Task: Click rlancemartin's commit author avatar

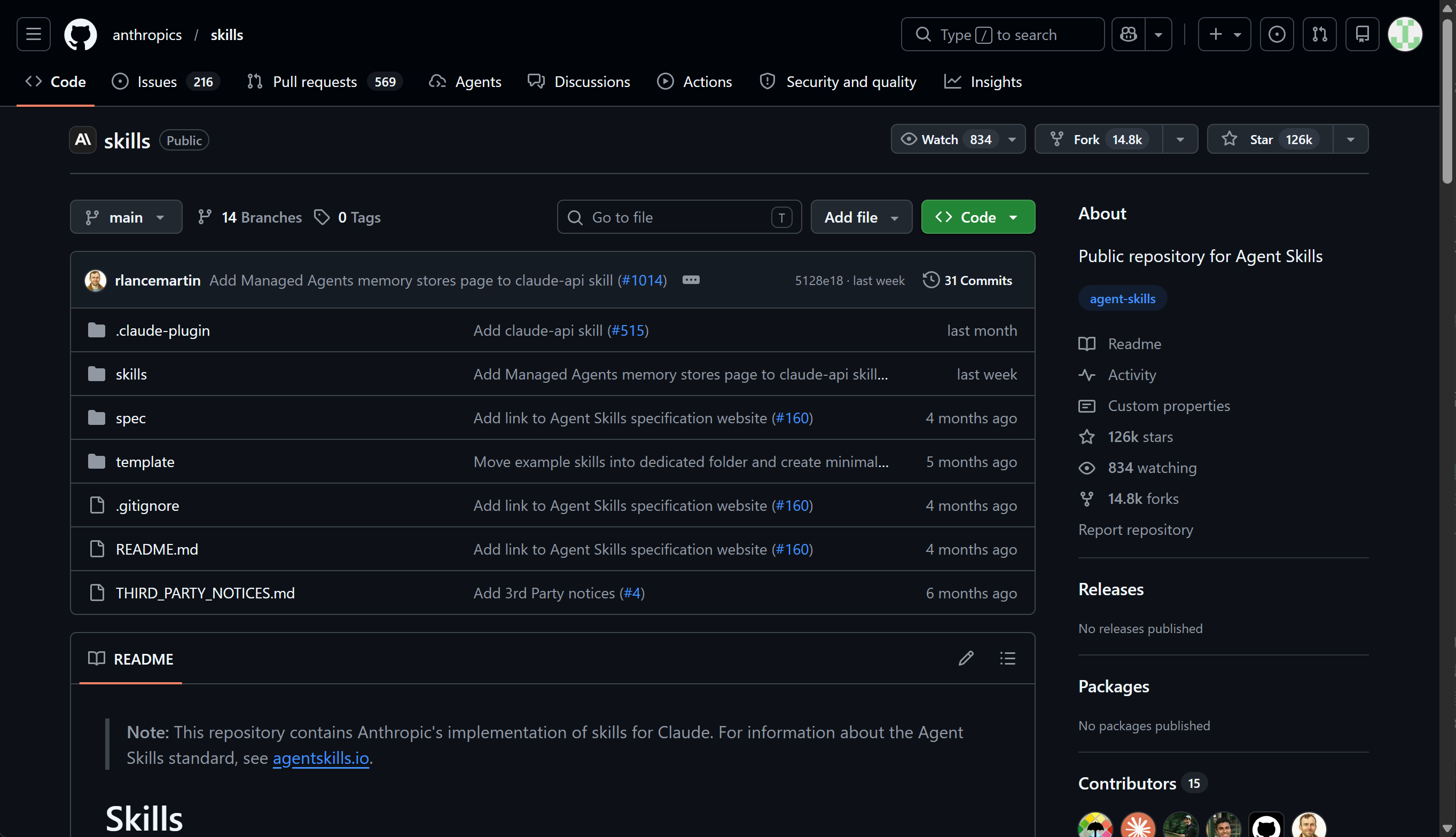Action: [x=96, y=281]
